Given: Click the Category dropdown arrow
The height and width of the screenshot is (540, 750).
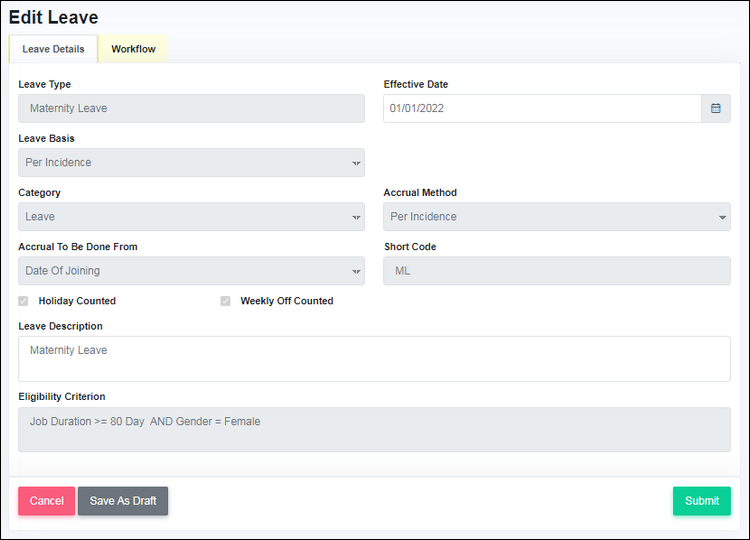Looking at the screenshot, I should 356,217.
